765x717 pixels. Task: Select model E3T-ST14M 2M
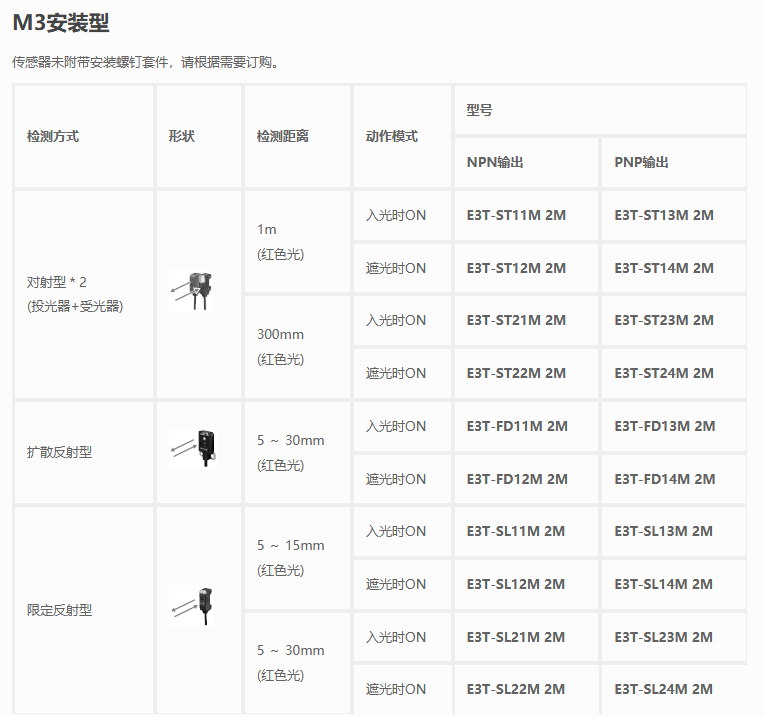pyautogui.click(x=664, y=268)
